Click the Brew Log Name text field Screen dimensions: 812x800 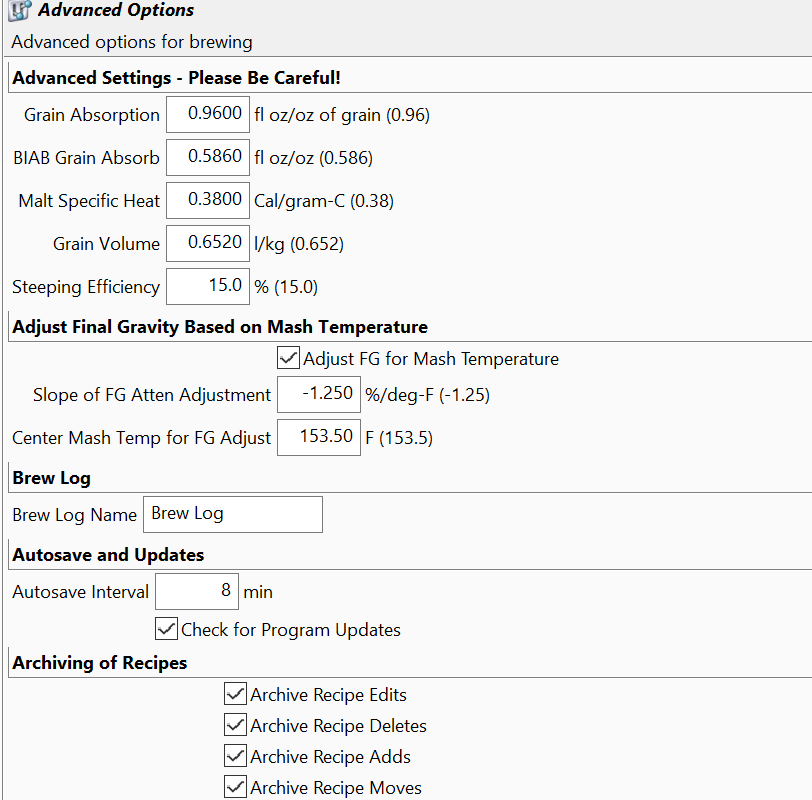pyautogui.click(x=233, y=514)
